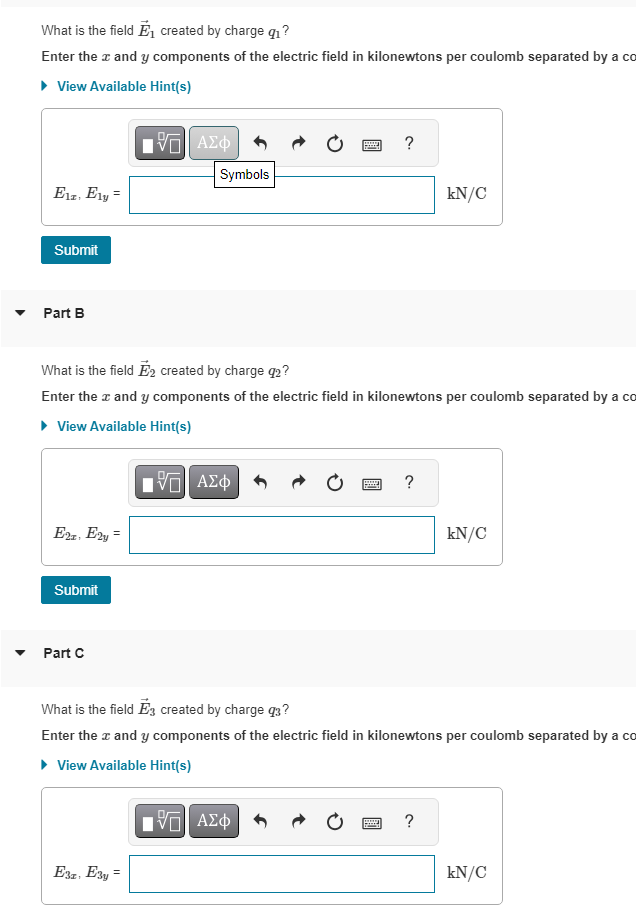Click the redo arrow in Part B toolbar
Viewport: 636px width, 911px height.
coord(298,482)
